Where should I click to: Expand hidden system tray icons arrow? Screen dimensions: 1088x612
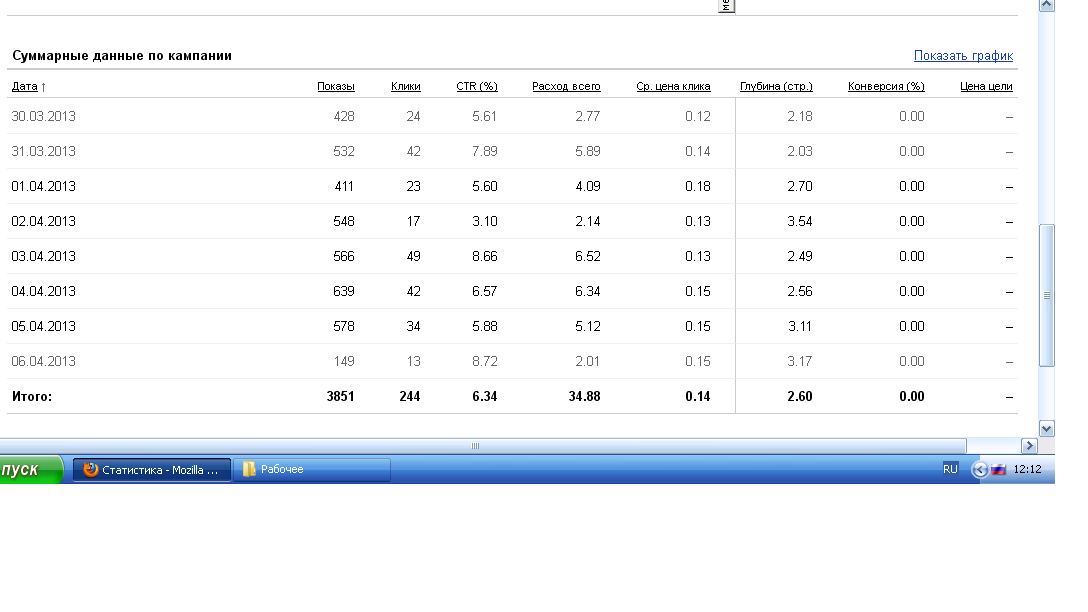tap(980, 470)
